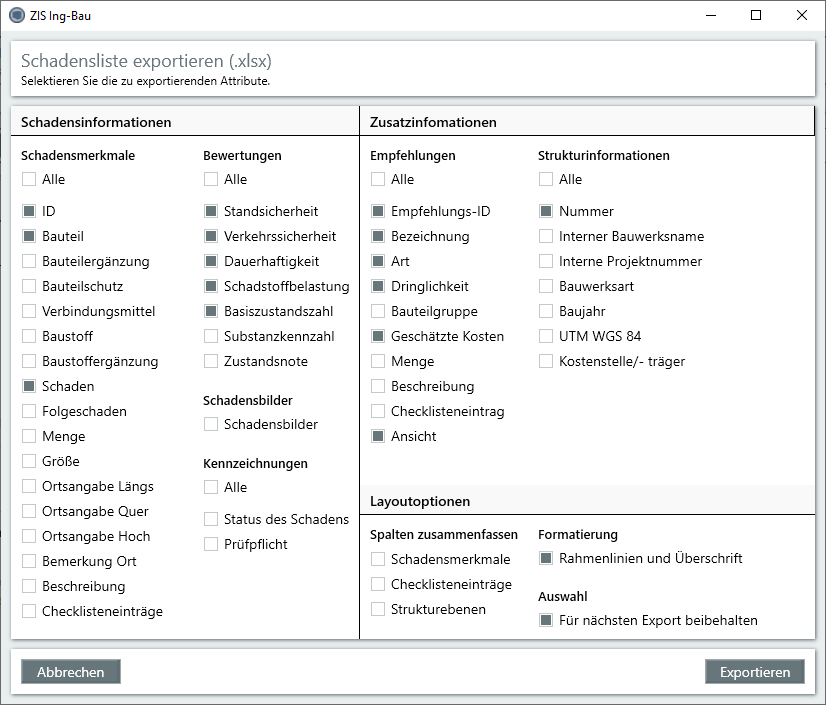Uncheck Ansicht checkbox
Image resolution: width=826 pixels, height=705 pixels.
(x=378, y=436)
